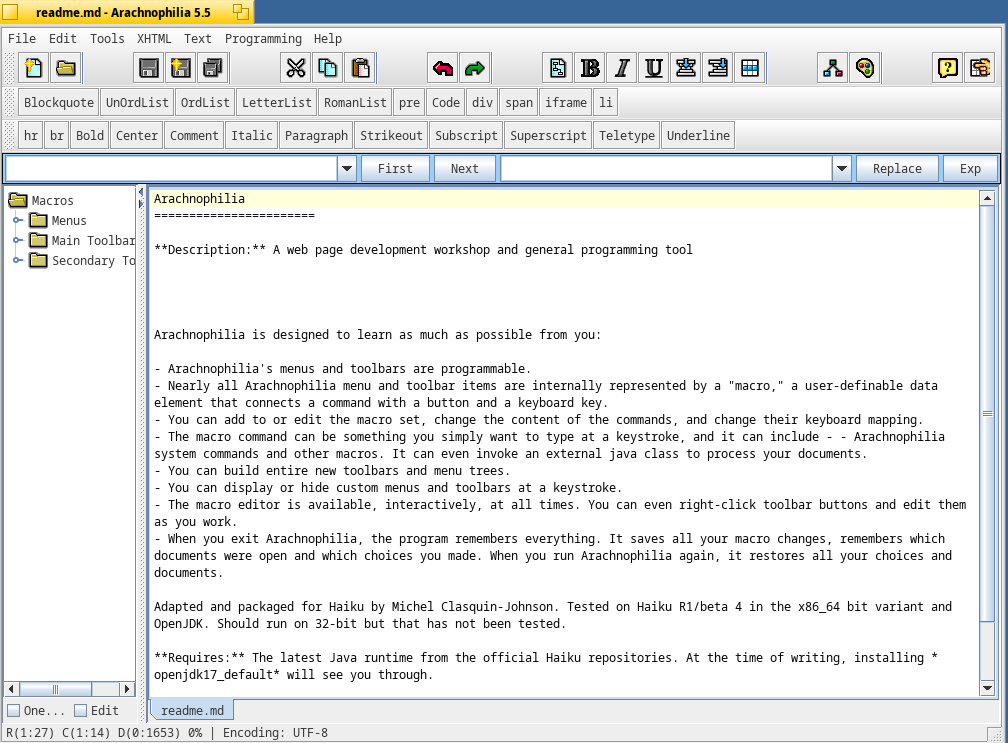
Task: Insert an UnOrdList tag
Action: [x=137, y=103]
